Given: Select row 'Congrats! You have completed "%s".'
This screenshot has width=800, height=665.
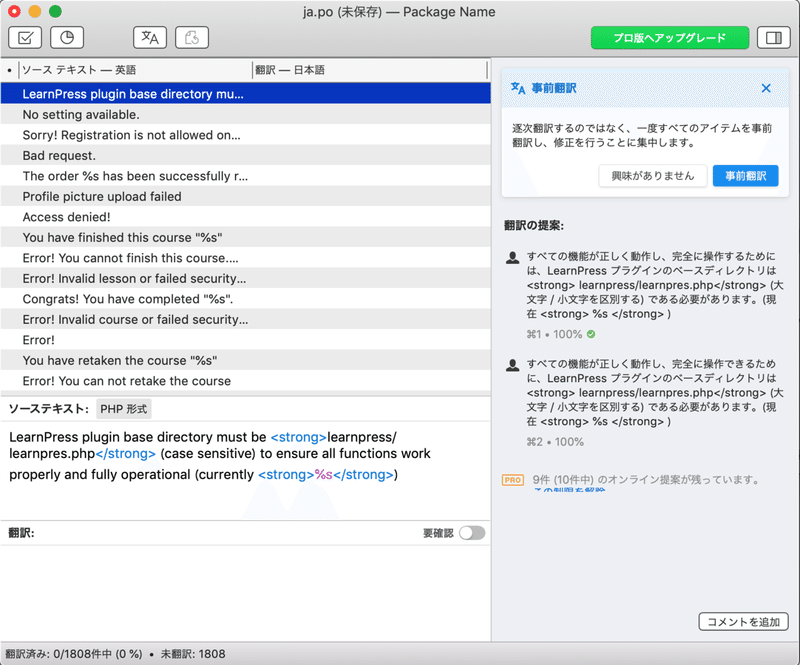Looking at the screenshot, I should 245,299.
